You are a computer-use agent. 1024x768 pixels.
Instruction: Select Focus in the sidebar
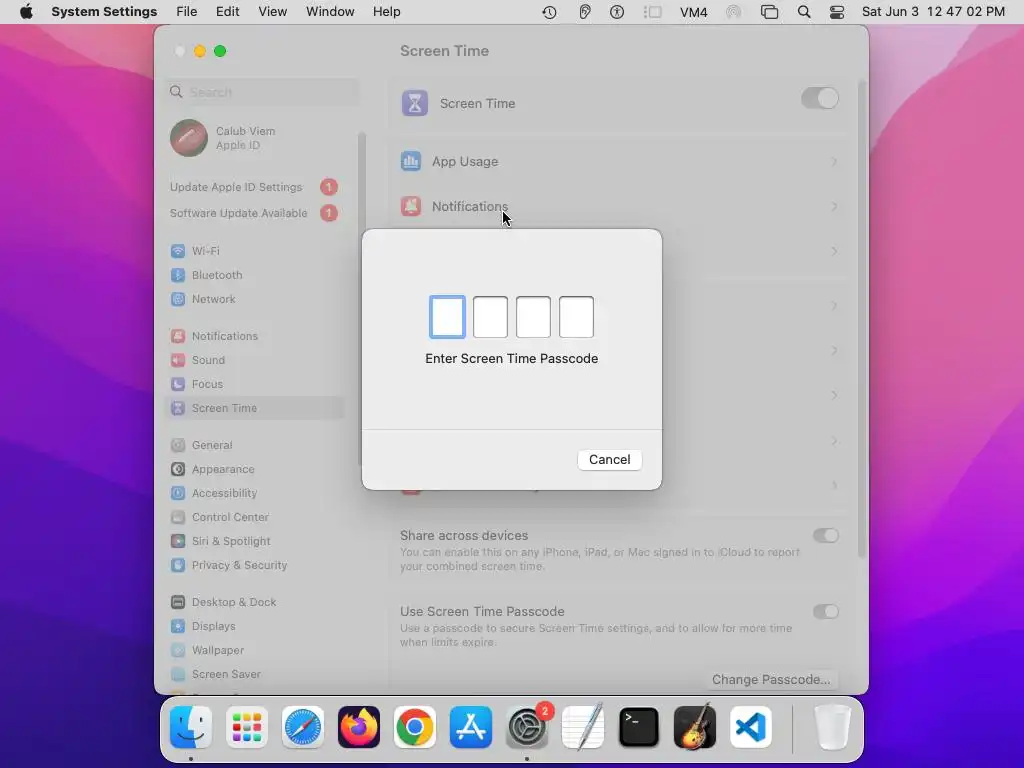click(254, 384)
